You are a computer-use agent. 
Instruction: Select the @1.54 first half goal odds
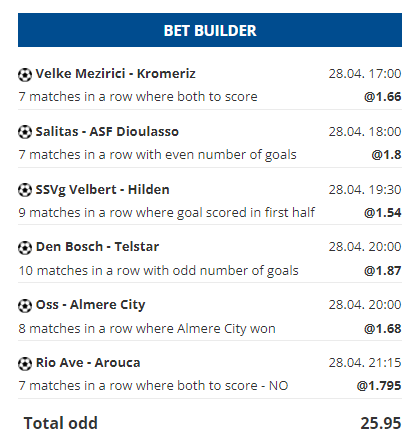click(383, 213)
